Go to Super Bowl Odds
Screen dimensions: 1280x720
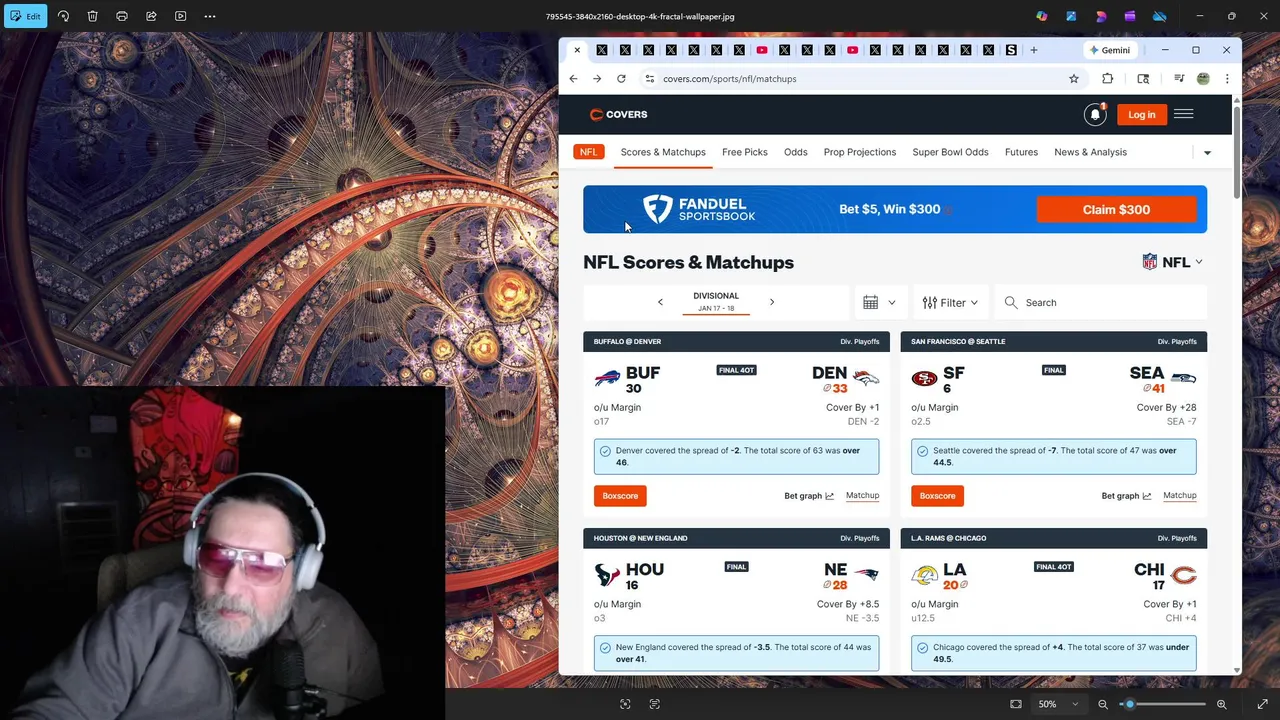pos(950,152)
